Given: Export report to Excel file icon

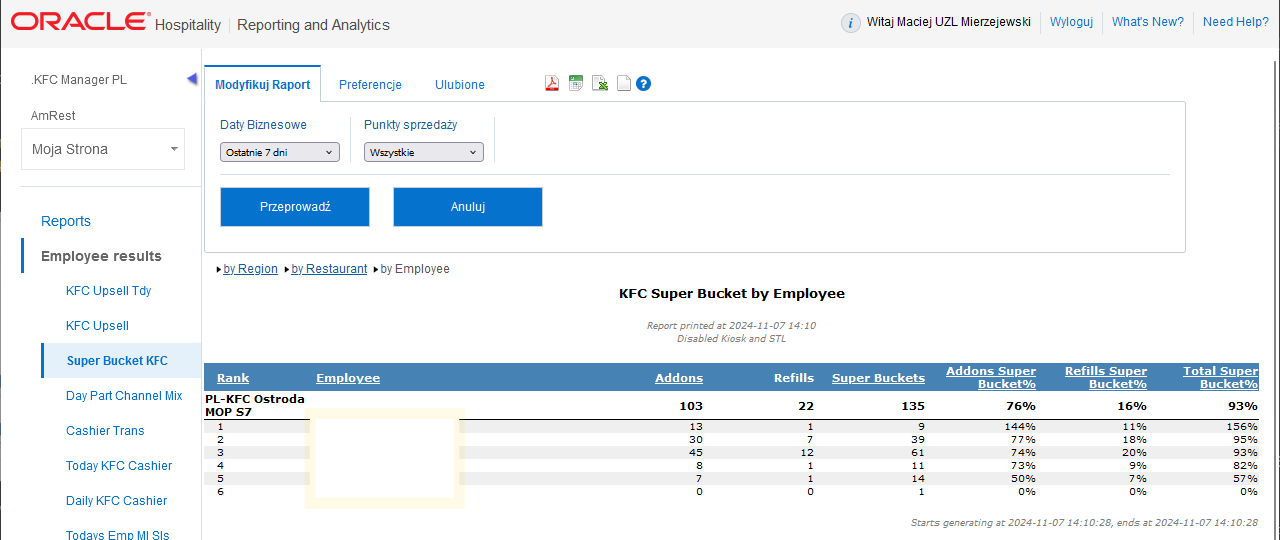Looking at the screenshot, I should 600,84.
